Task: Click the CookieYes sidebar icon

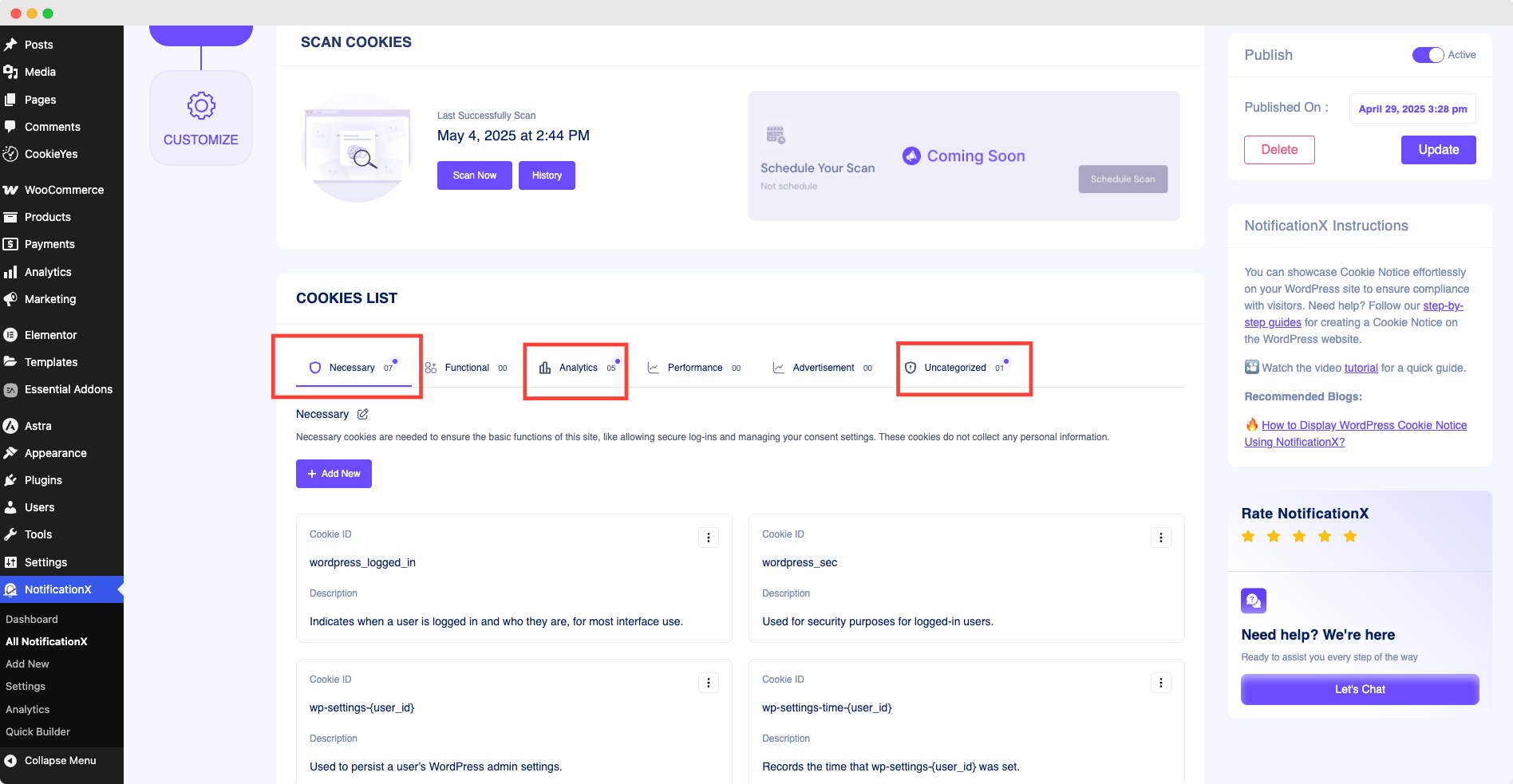Action: pos(10,154)
